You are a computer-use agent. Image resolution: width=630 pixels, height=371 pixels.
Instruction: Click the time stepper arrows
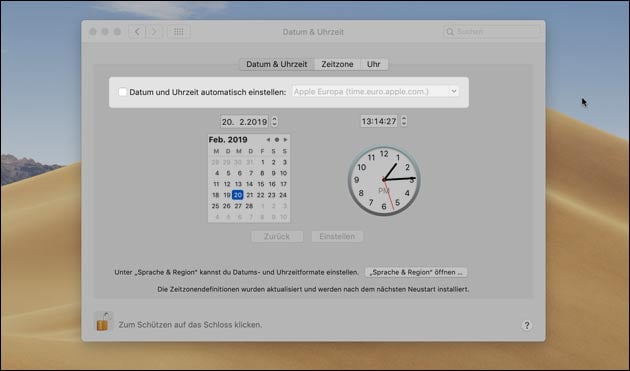tap(404, 121)
